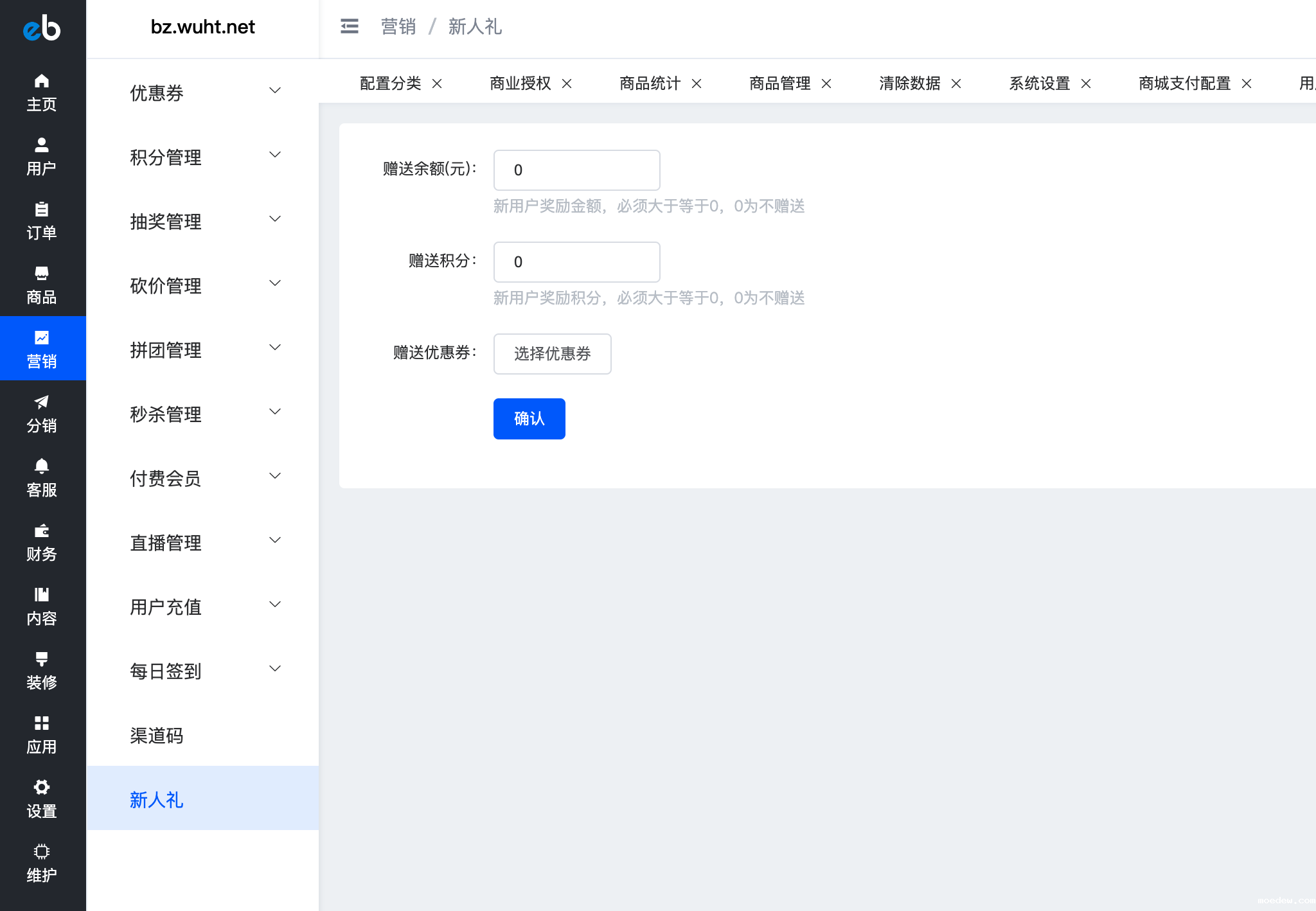The width and height of the screenshot is (1316, 911).
Task: Click the 选择优惠券 button
Action: (552, 353)
